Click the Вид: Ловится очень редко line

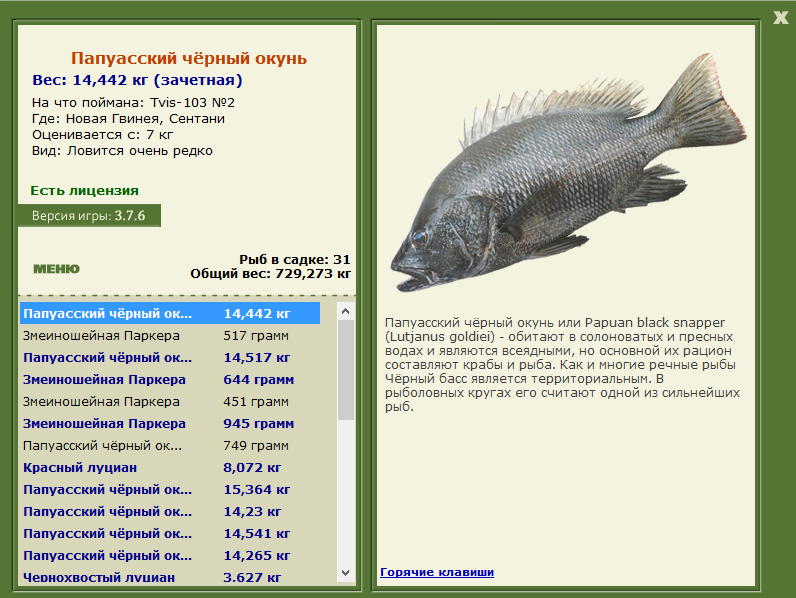[x=122, y=151]
